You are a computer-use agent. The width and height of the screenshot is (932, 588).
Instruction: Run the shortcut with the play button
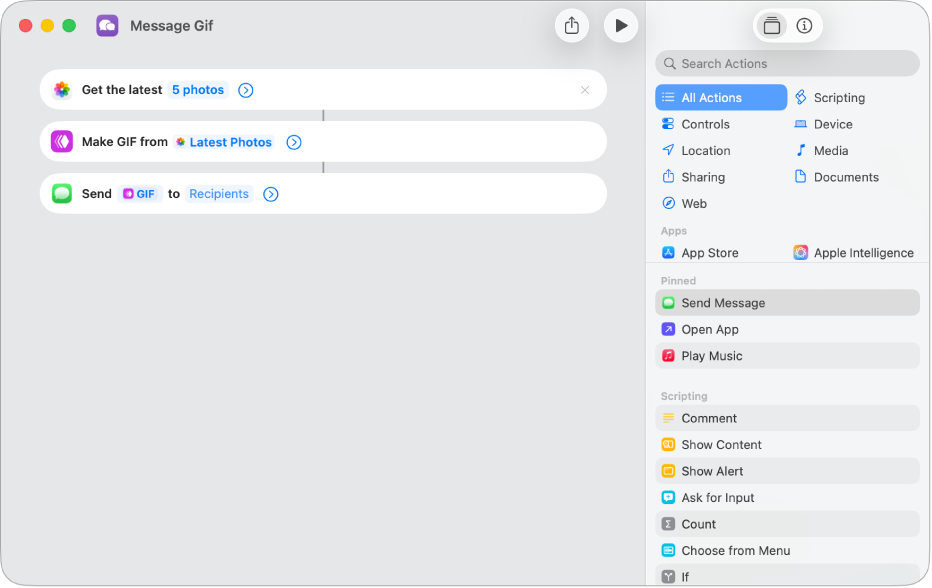tap(621, 26)
